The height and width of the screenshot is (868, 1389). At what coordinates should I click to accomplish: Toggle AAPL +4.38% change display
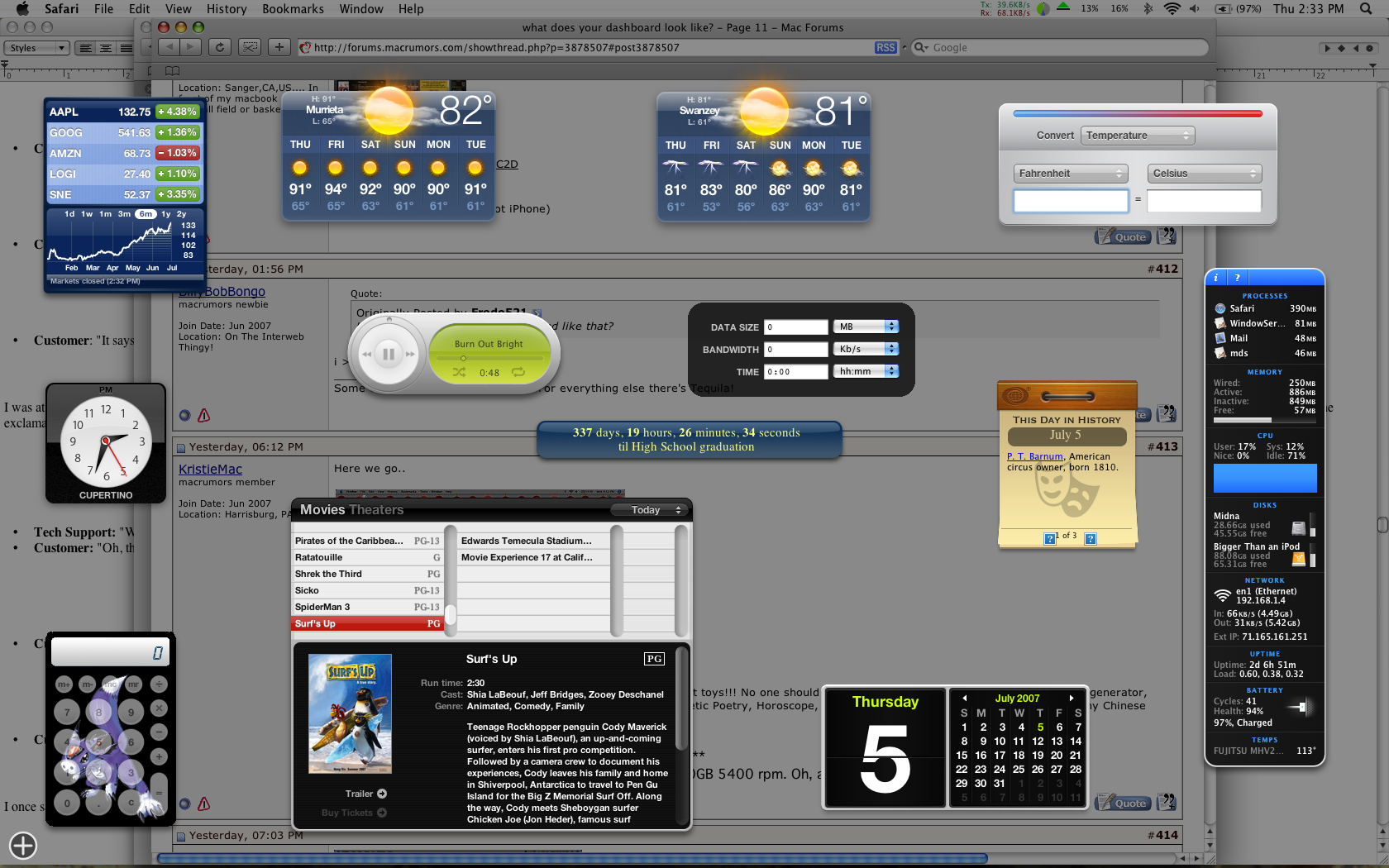click(178, 112)
